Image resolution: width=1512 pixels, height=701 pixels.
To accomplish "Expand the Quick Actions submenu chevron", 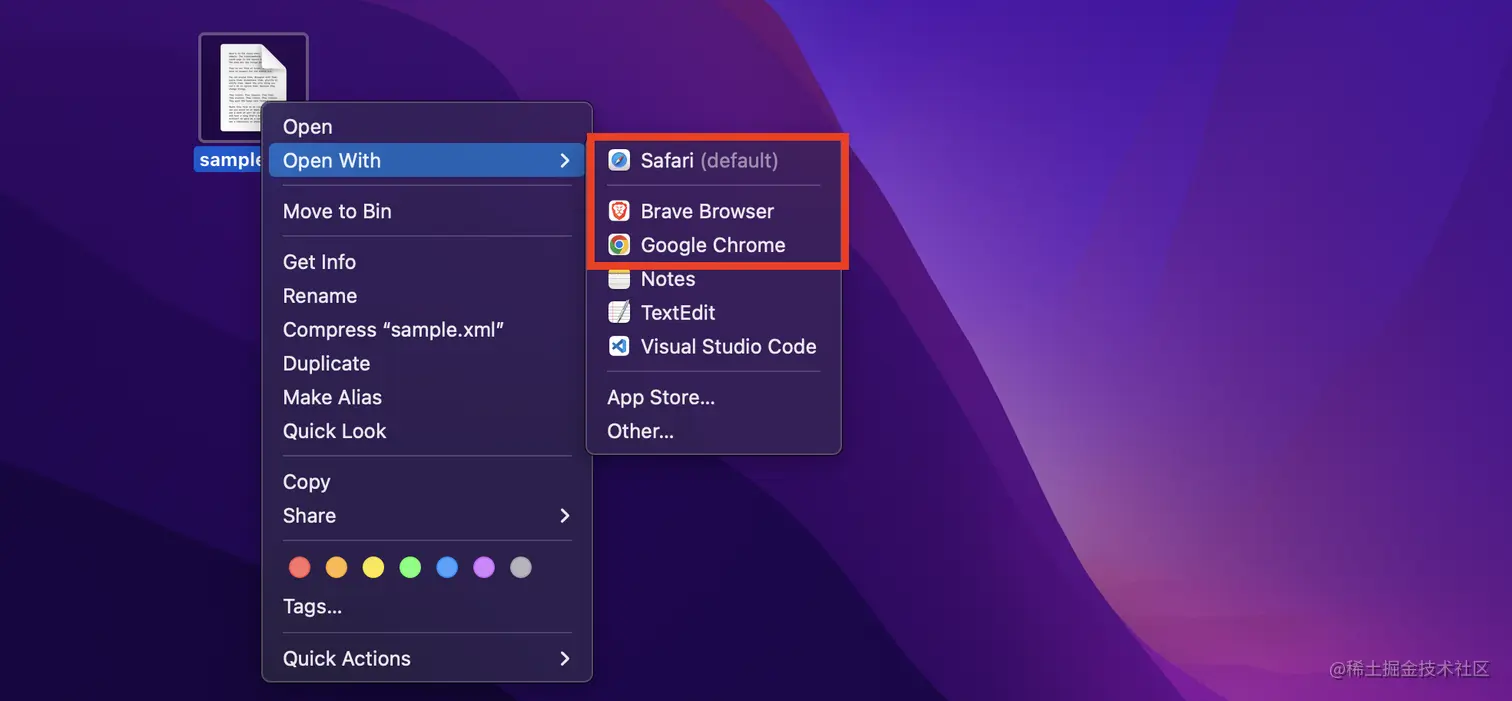I will (x=565, y=658).
